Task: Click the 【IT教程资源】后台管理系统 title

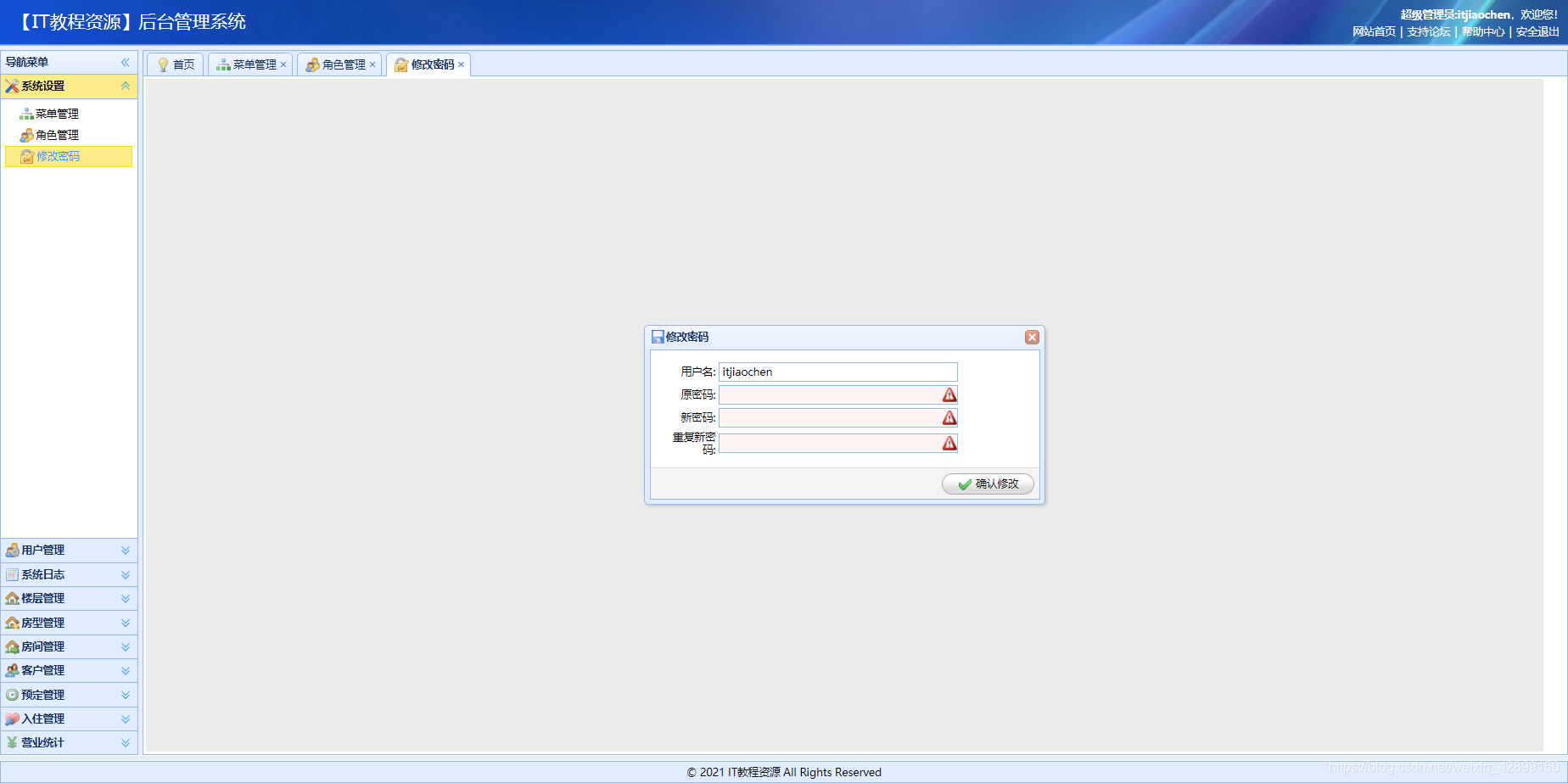Action: [132, 22]
